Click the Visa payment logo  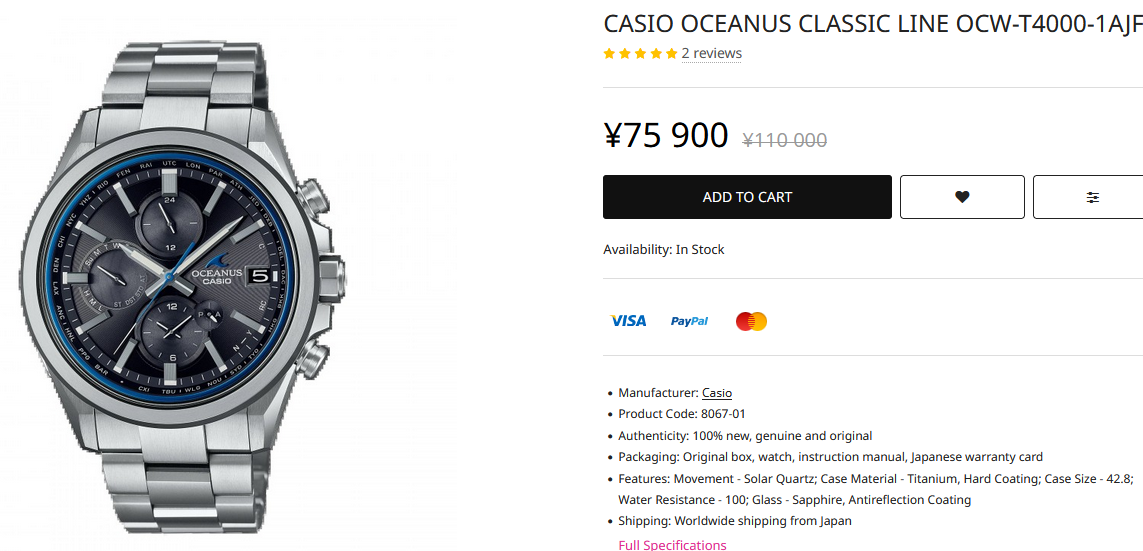pos(629,321)
